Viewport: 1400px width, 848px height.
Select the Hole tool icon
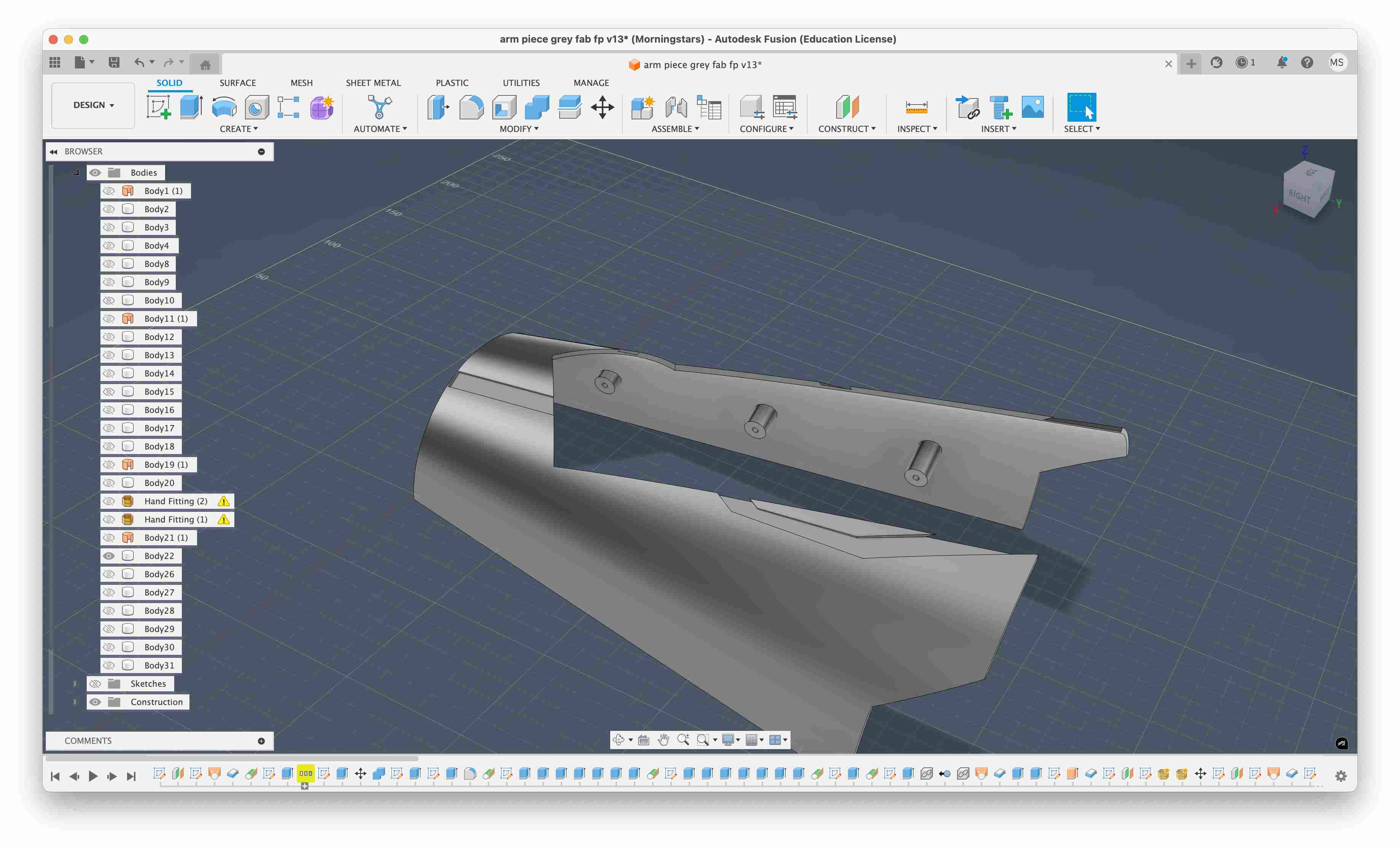(257, 107)
